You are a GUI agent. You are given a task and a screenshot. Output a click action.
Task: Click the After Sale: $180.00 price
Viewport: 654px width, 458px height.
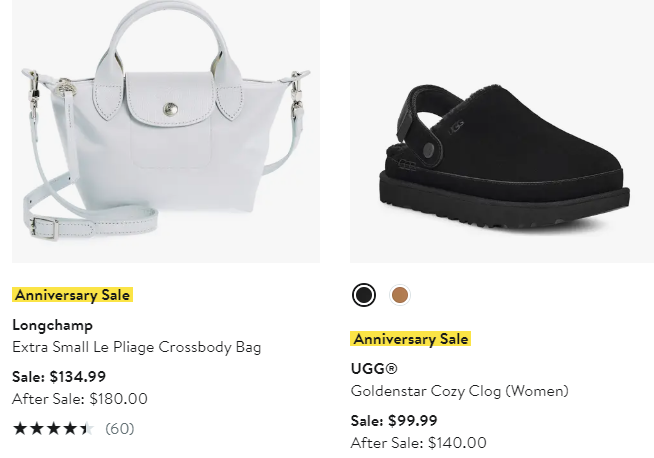[x=80, y=398]
